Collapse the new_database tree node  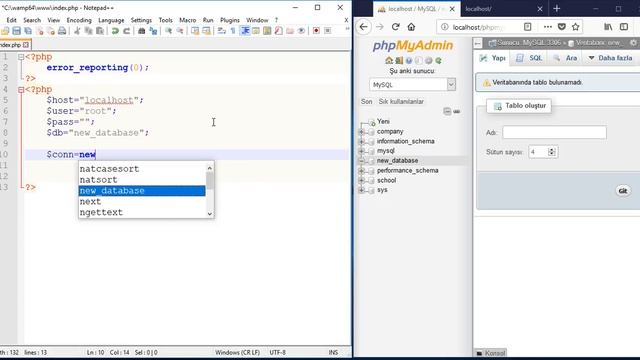tap(361, 161)
